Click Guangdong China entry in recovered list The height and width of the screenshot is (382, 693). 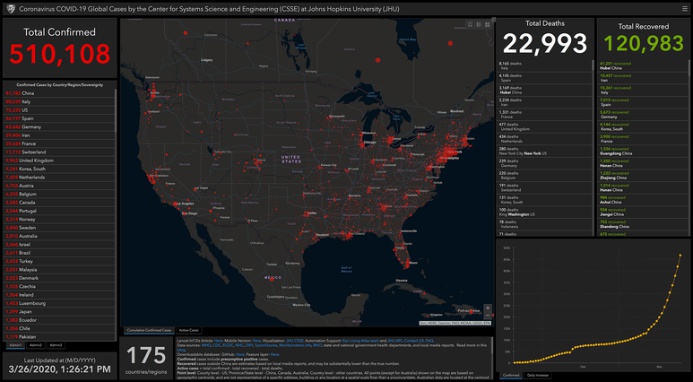click(x=643, y=151)
